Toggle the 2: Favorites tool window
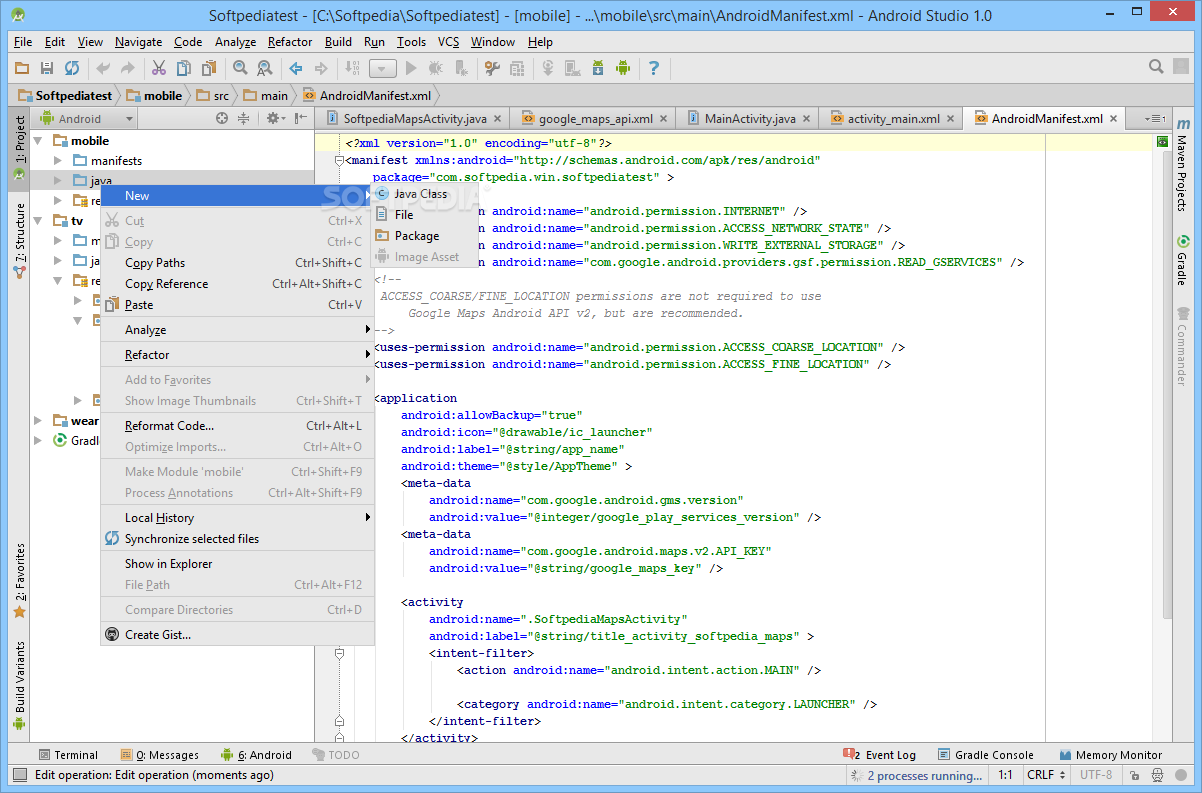 19,580
